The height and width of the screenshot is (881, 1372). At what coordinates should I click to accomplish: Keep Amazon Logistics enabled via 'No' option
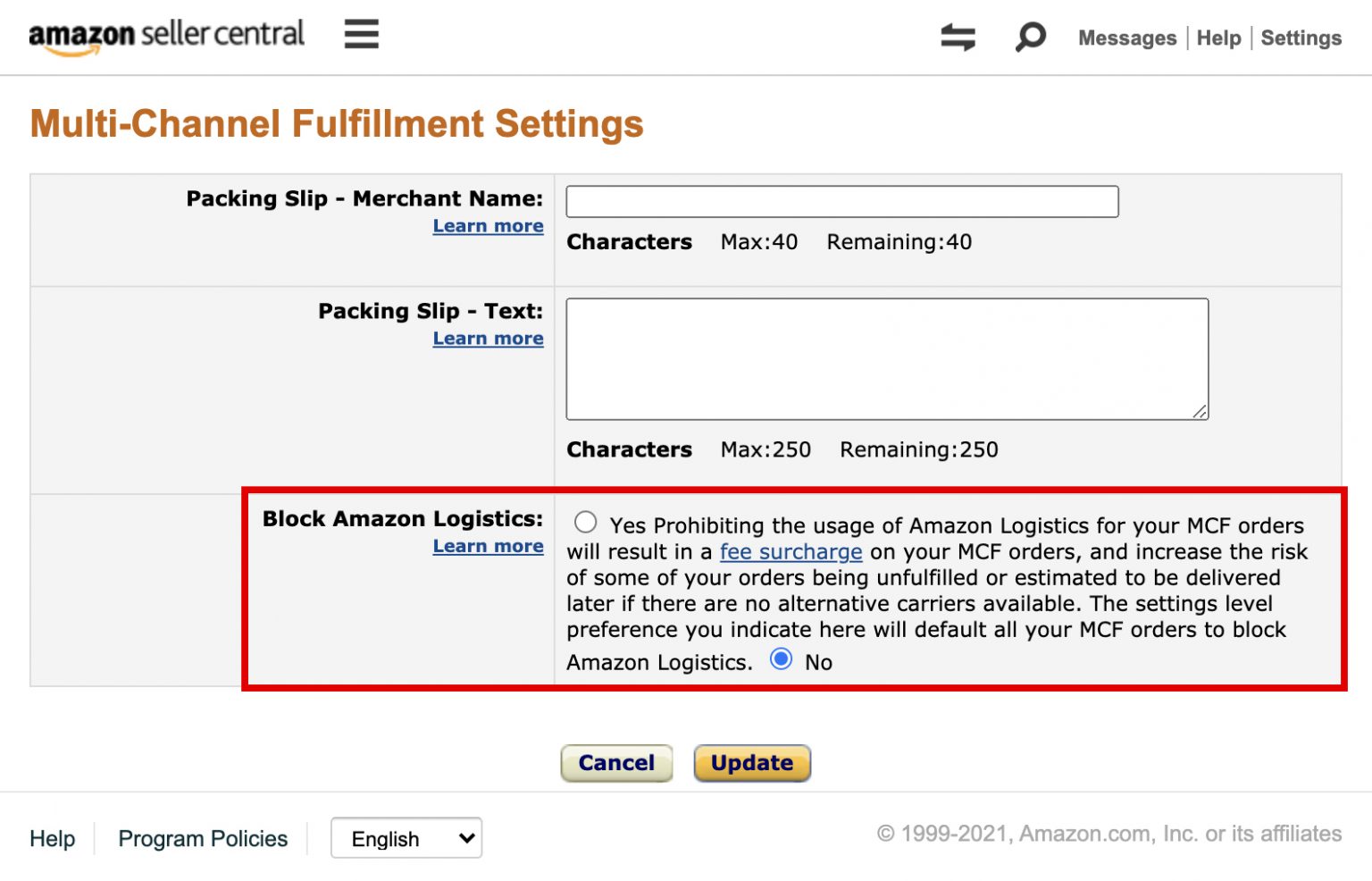(782, 659)
